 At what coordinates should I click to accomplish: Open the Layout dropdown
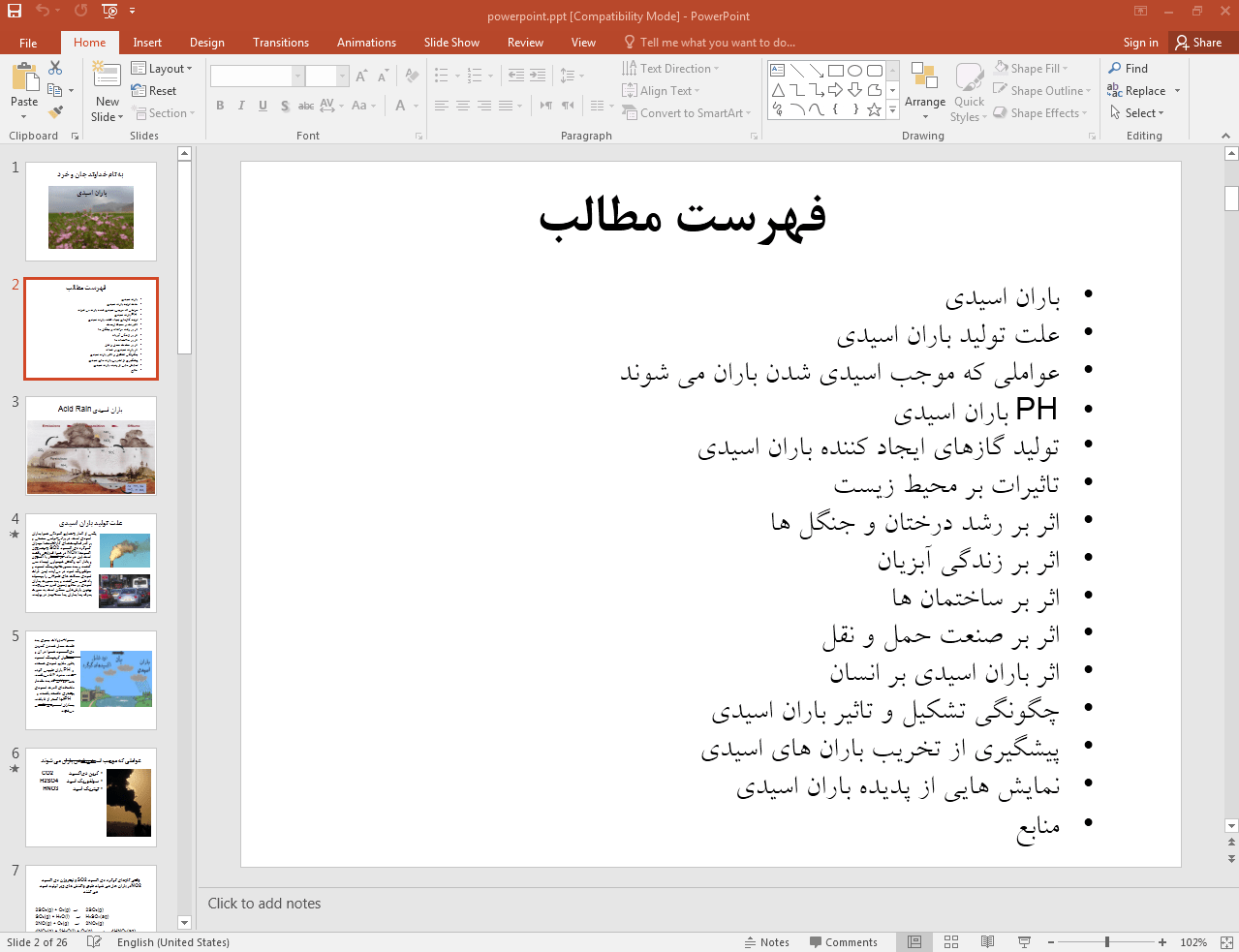pyautogui.click(x=162, y=69)
